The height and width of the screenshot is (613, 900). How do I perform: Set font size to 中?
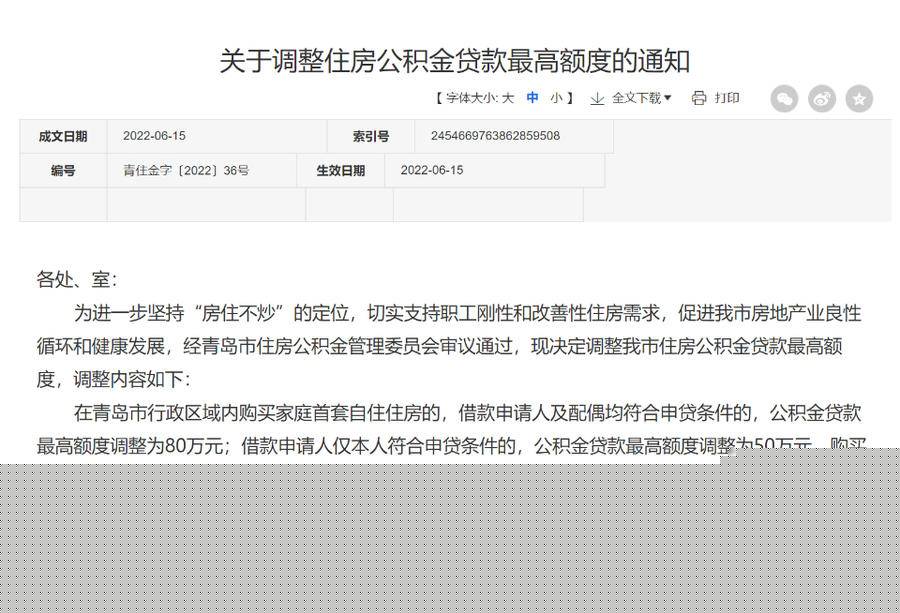click(x=533, y=98)
